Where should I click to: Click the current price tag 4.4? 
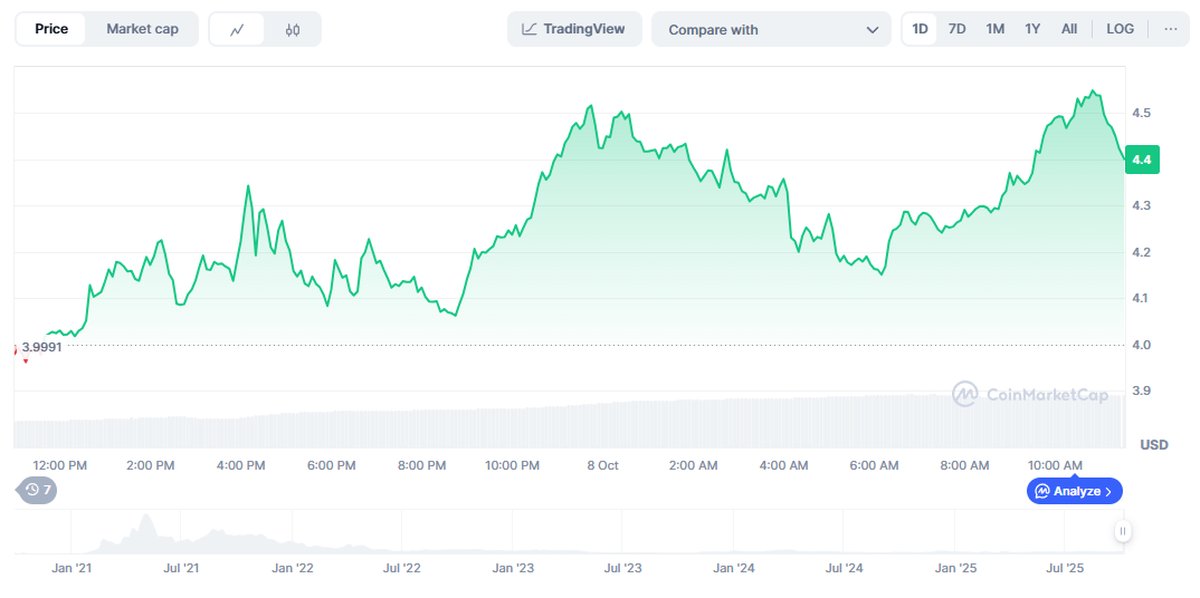point(1141,159)
